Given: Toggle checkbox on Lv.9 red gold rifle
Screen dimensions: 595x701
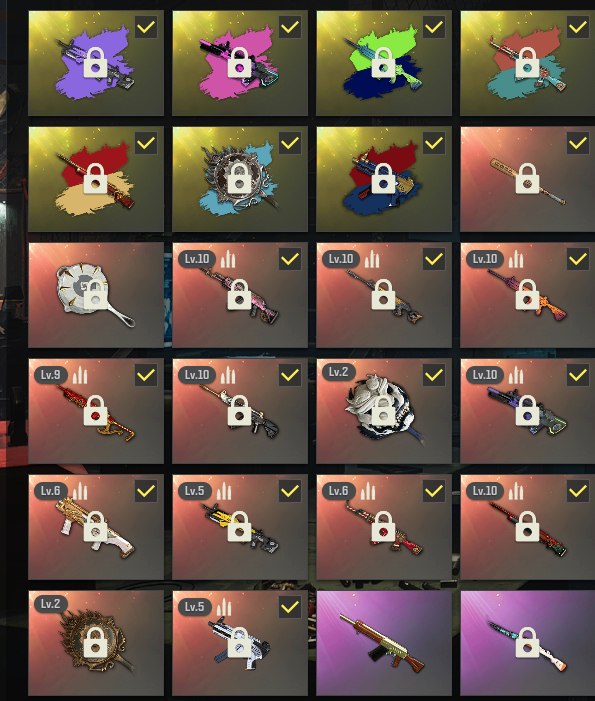Looking at the screenshot, I should click(146, 375).
